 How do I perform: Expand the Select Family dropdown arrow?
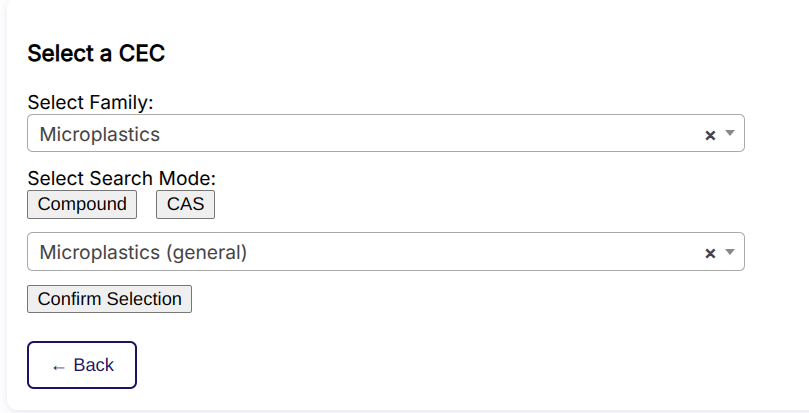point(730,134)
